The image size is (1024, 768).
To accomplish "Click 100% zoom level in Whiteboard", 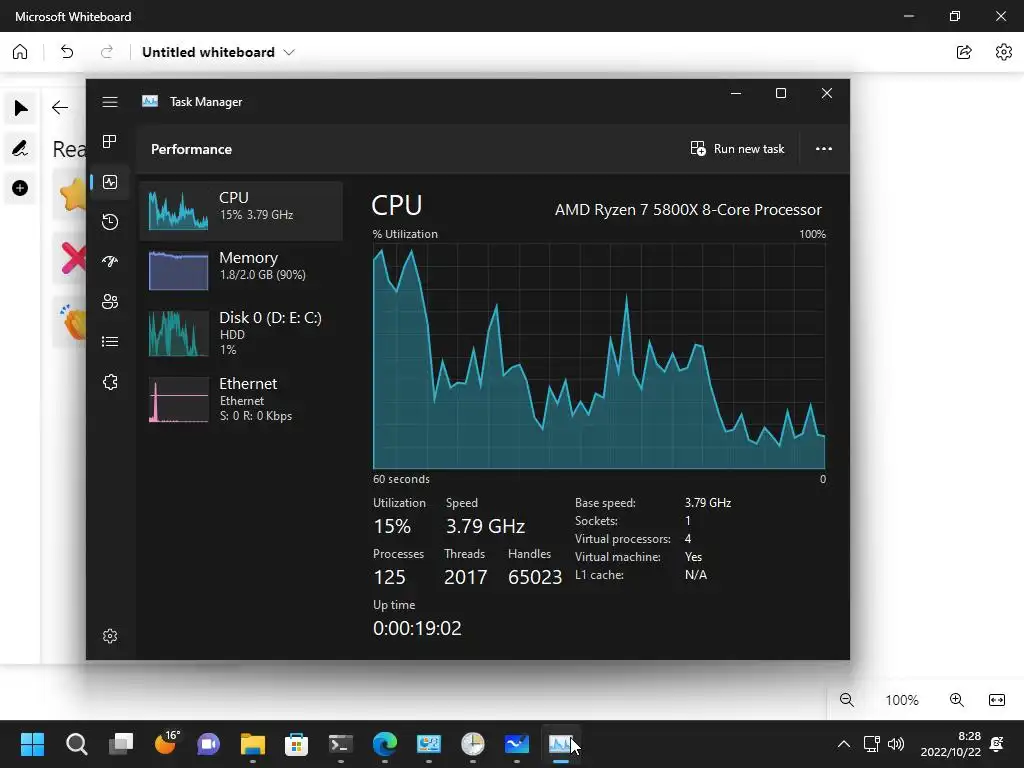I will click(x=902, y=700).
